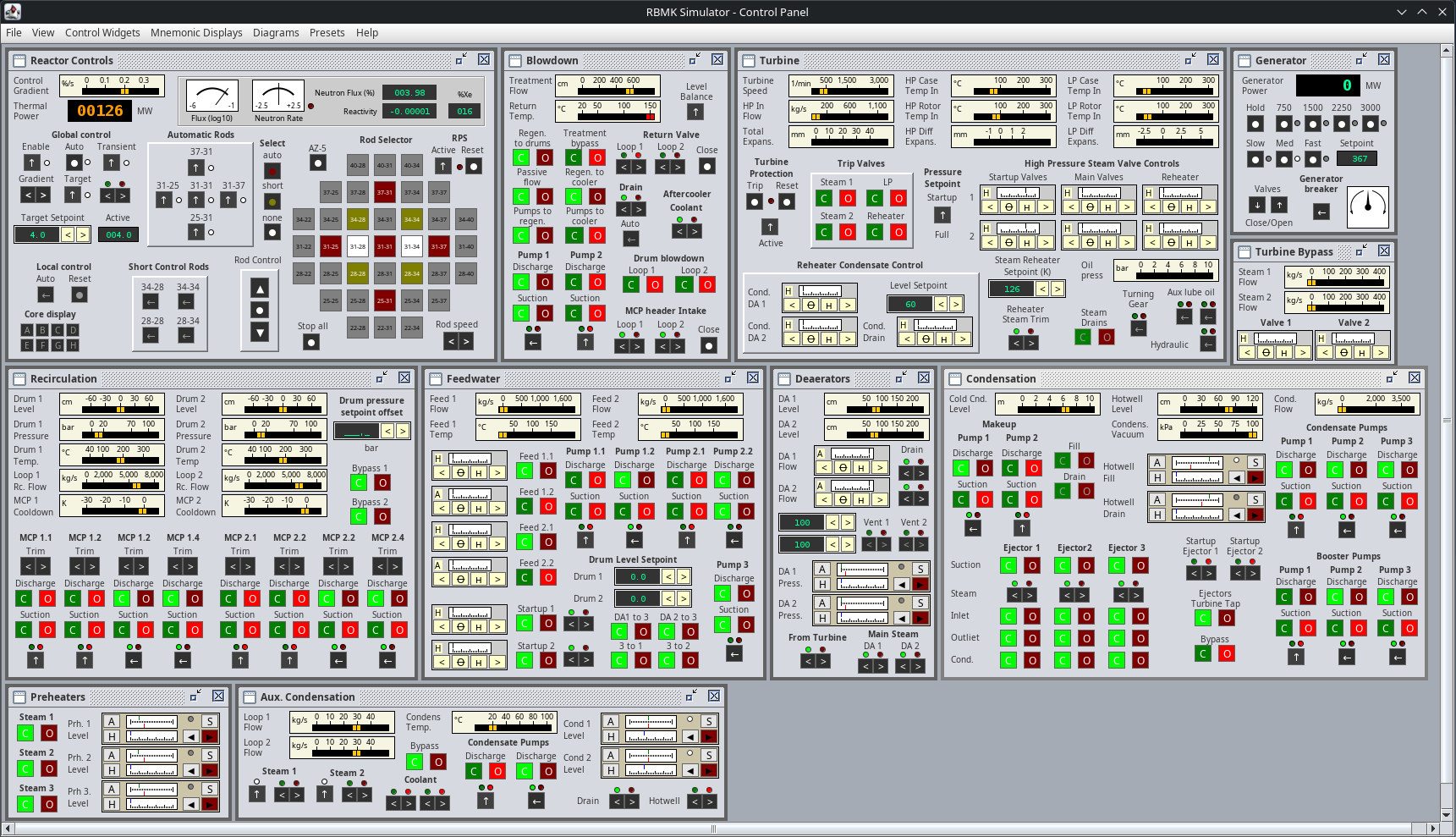The width and height of the screenshot is (1456, 837).
Task: Toggle the Global control Enable switch
Action: pos(31,162)
